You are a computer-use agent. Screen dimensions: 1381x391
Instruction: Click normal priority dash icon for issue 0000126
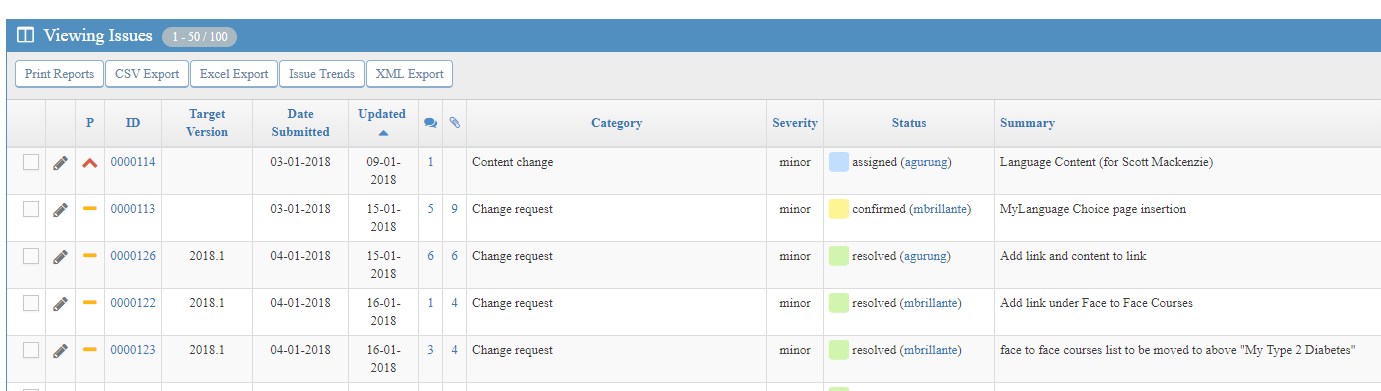(x=90, y=256)
